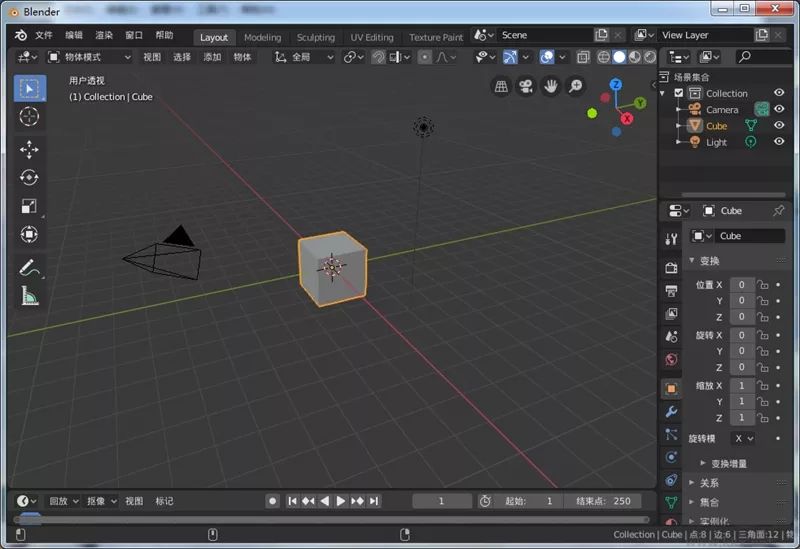Switch to the Sculpting workspace tab
The height and width of the screenshot is (549, 800).
point(315,37)
